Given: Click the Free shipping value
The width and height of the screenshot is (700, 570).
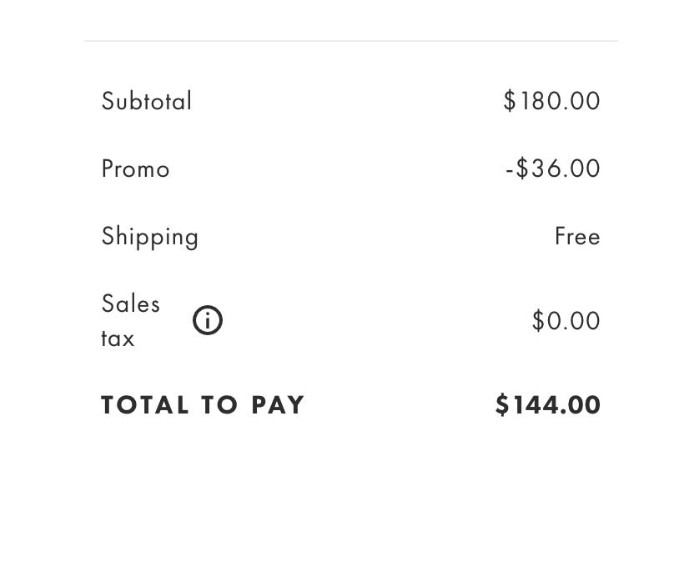Looking at the screenshot, I should (577, 237).
